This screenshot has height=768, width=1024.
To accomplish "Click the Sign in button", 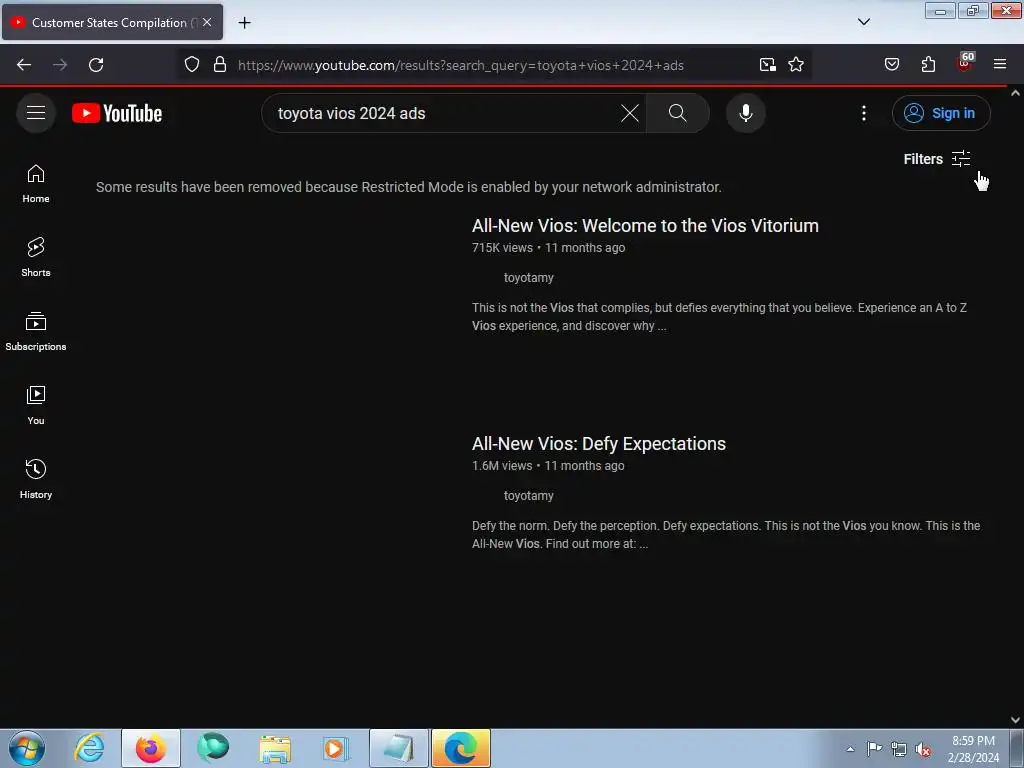I will coord(941,113).
